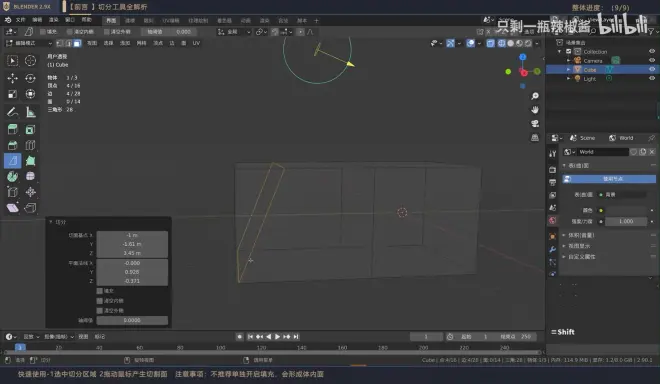
Task: Hide the Light object in outliner
Action: (x=652, y=78)
